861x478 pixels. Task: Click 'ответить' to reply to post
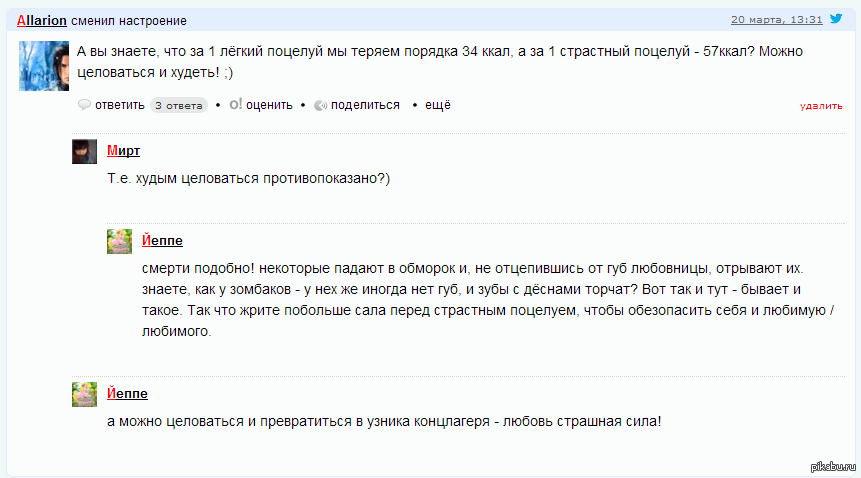click(120, 105)
